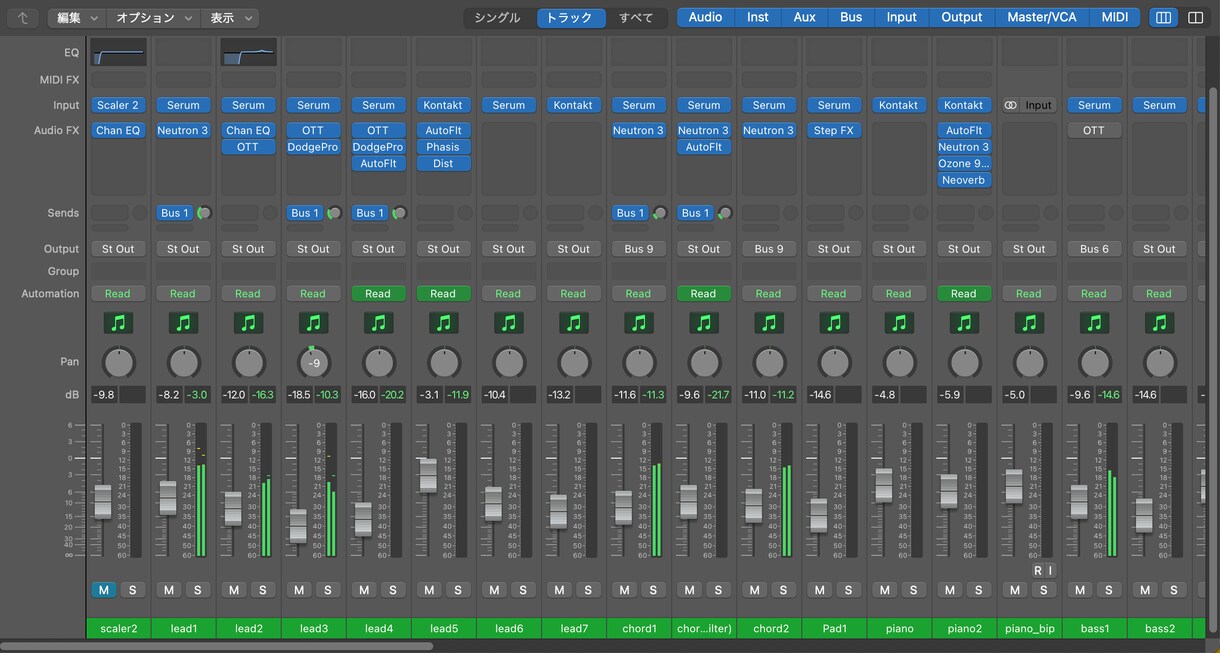Click the music note icon on lead7
This screenshot has height=653, width=1220.
click(x=573, y=323)
